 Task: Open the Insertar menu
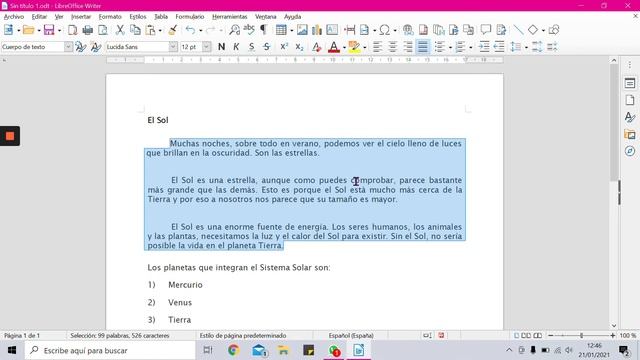tap(81, 17)
